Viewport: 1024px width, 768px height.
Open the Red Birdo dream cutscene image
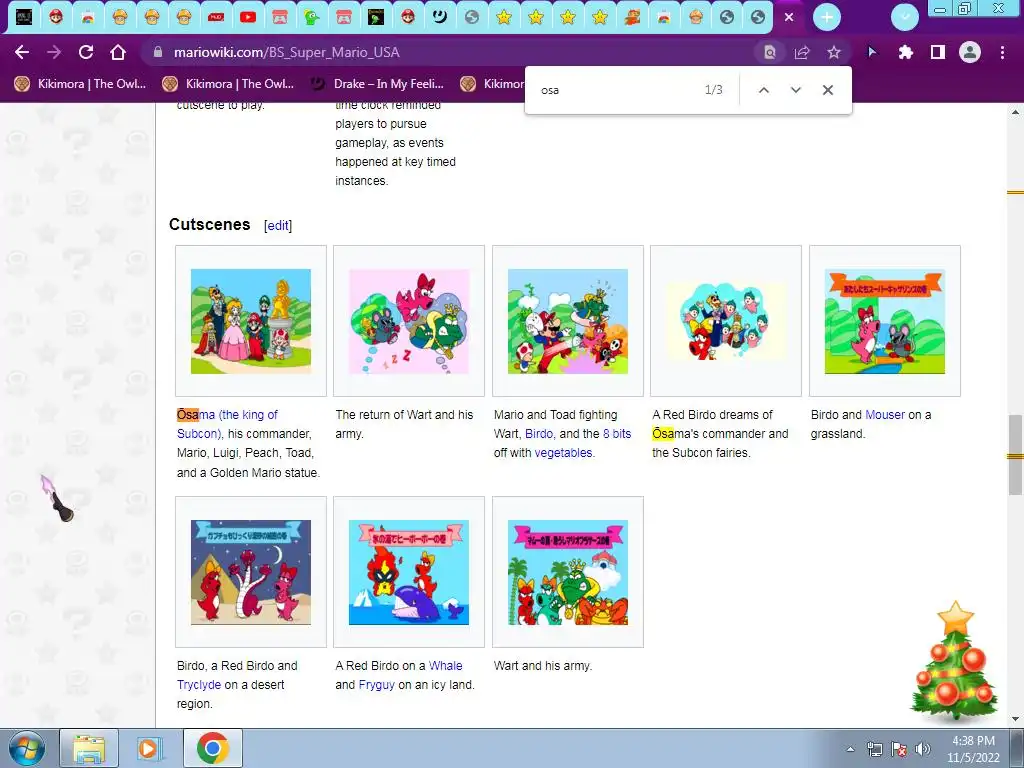726,321
